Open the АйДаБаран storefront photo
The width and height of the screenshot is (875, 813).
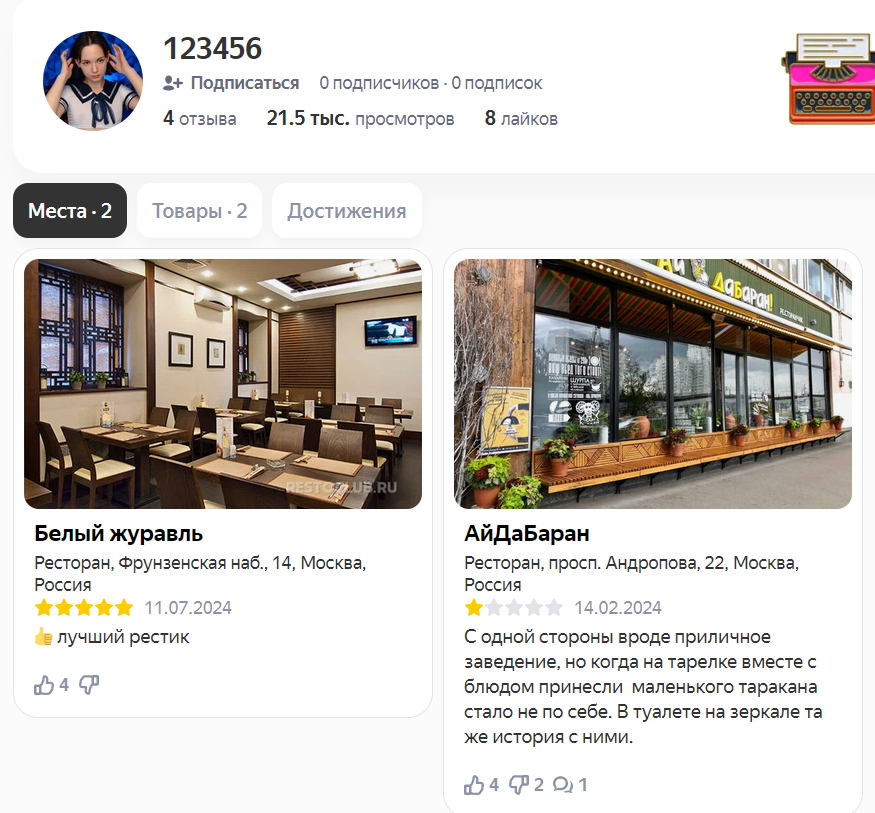653,384
